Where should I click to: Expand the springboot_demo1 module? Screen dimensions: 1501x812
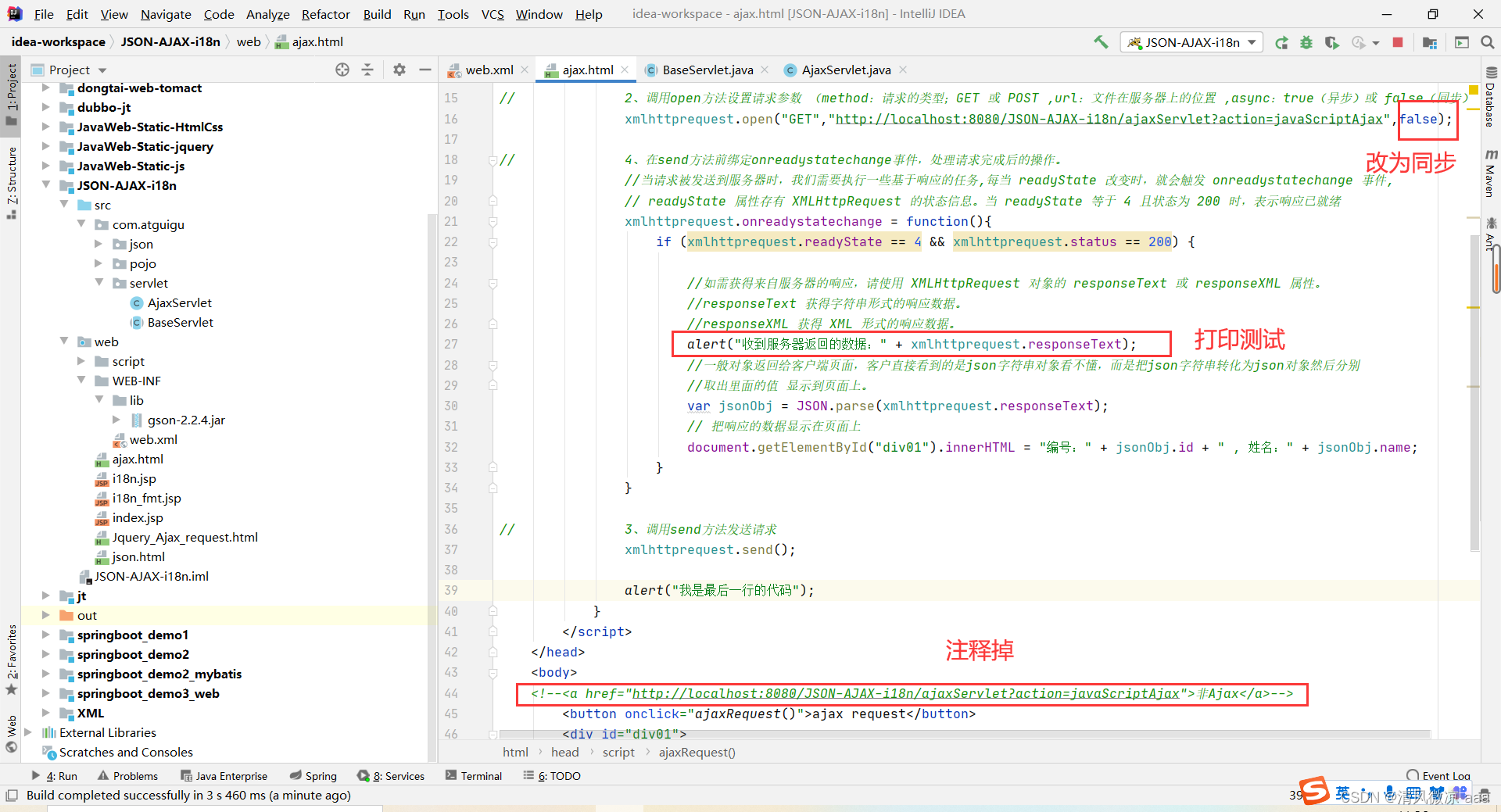(45, 635)
